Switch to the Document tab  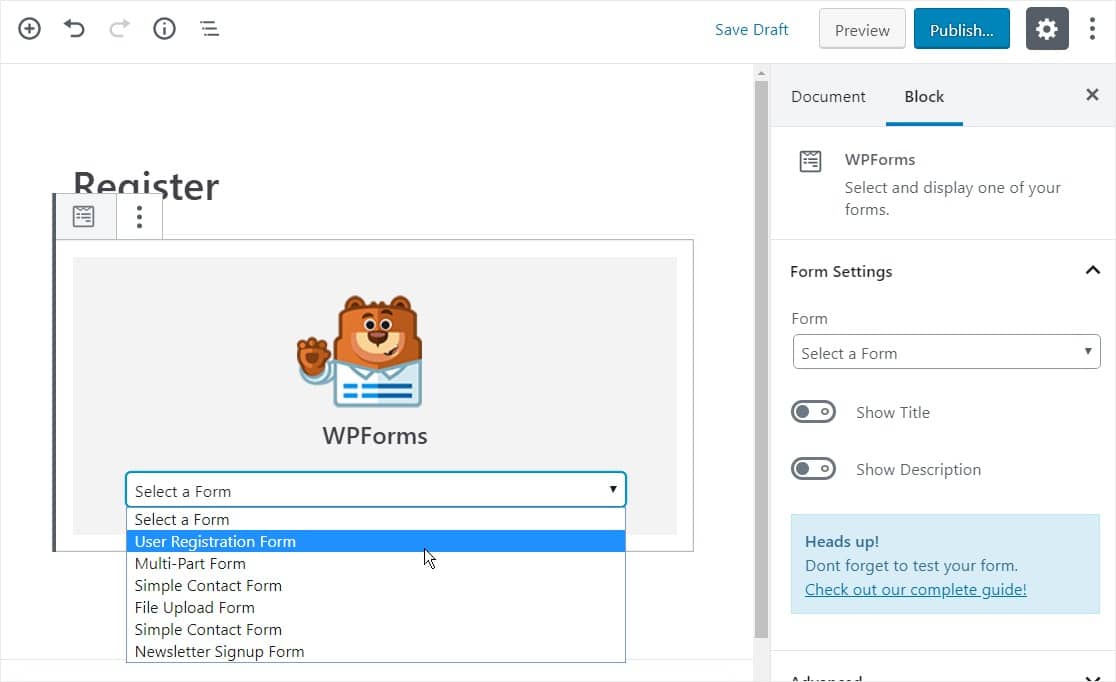click(828, 96)
